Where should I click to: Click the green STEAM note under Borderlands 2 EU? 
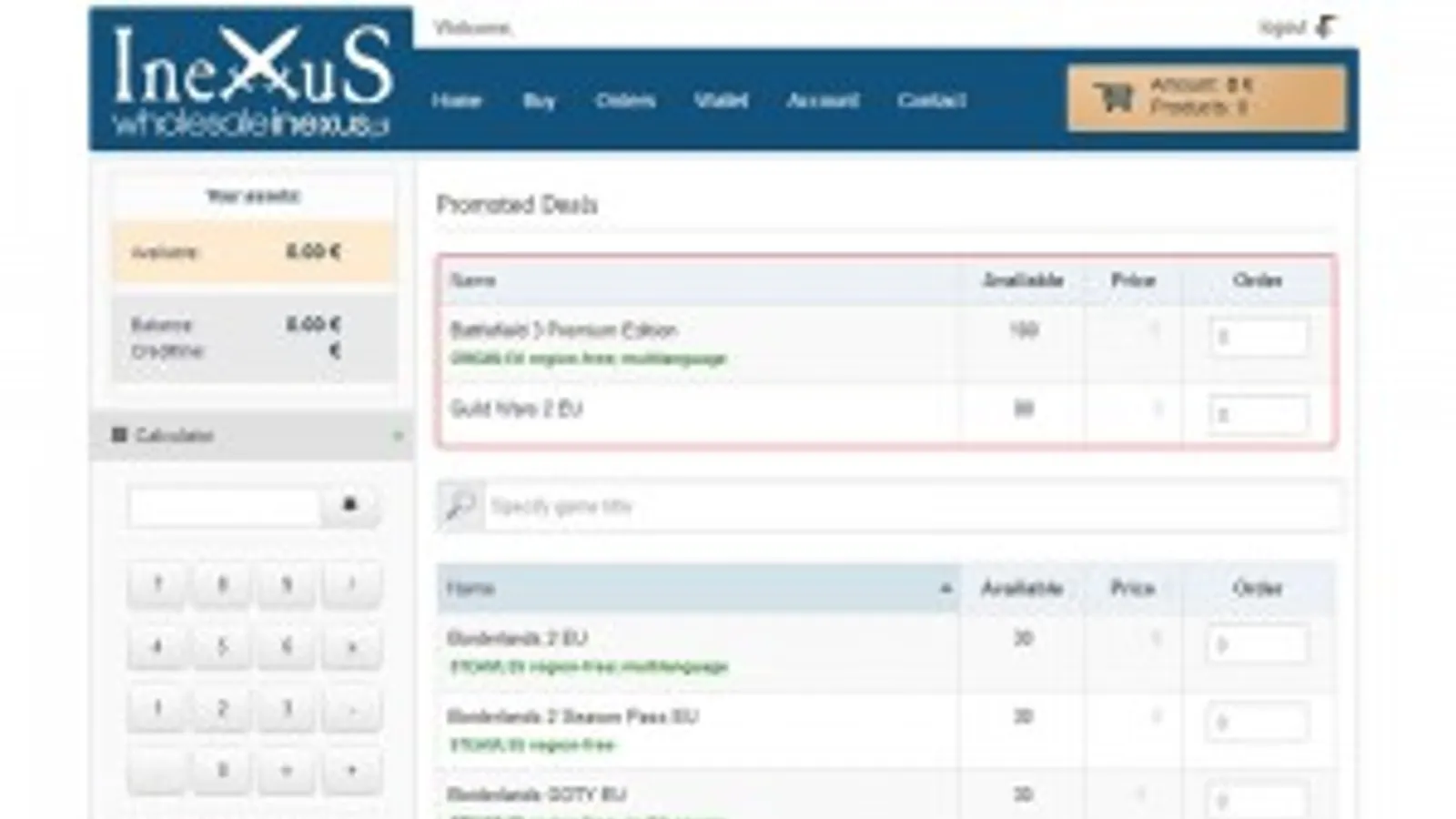pyautogui.click(x=589, y=667)
